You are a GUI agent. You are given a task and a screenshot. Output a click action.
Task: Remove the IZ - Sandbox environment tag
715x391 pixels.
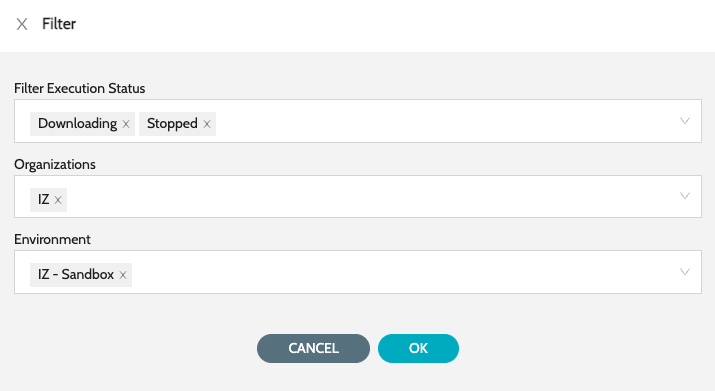[x=123, y=275]
